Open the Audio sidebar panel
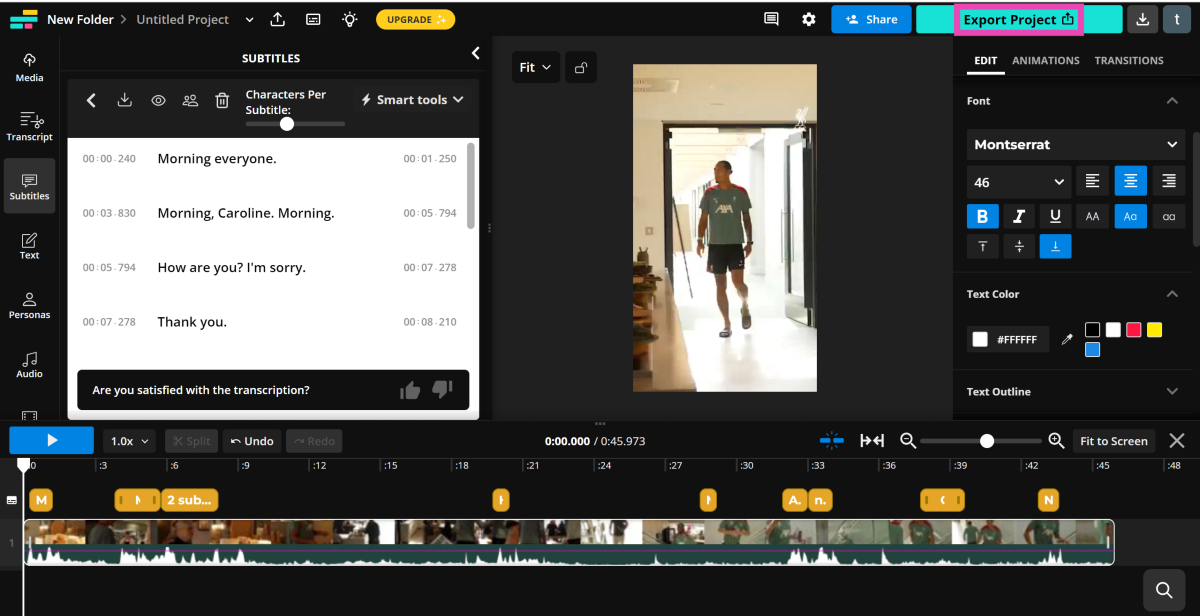The height and width of the screenshot is (616, 1200). [29, 364]
